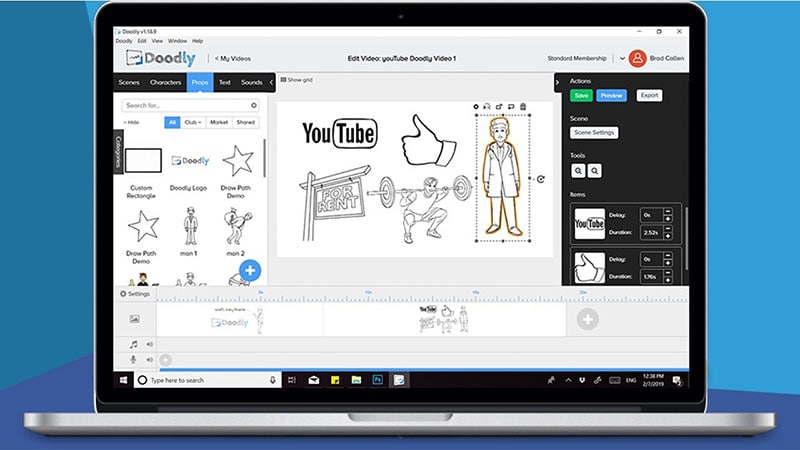Click the user avatar icon for Brad Callen
The height and width of the screenshot is (450, 800).
[637, 58]
